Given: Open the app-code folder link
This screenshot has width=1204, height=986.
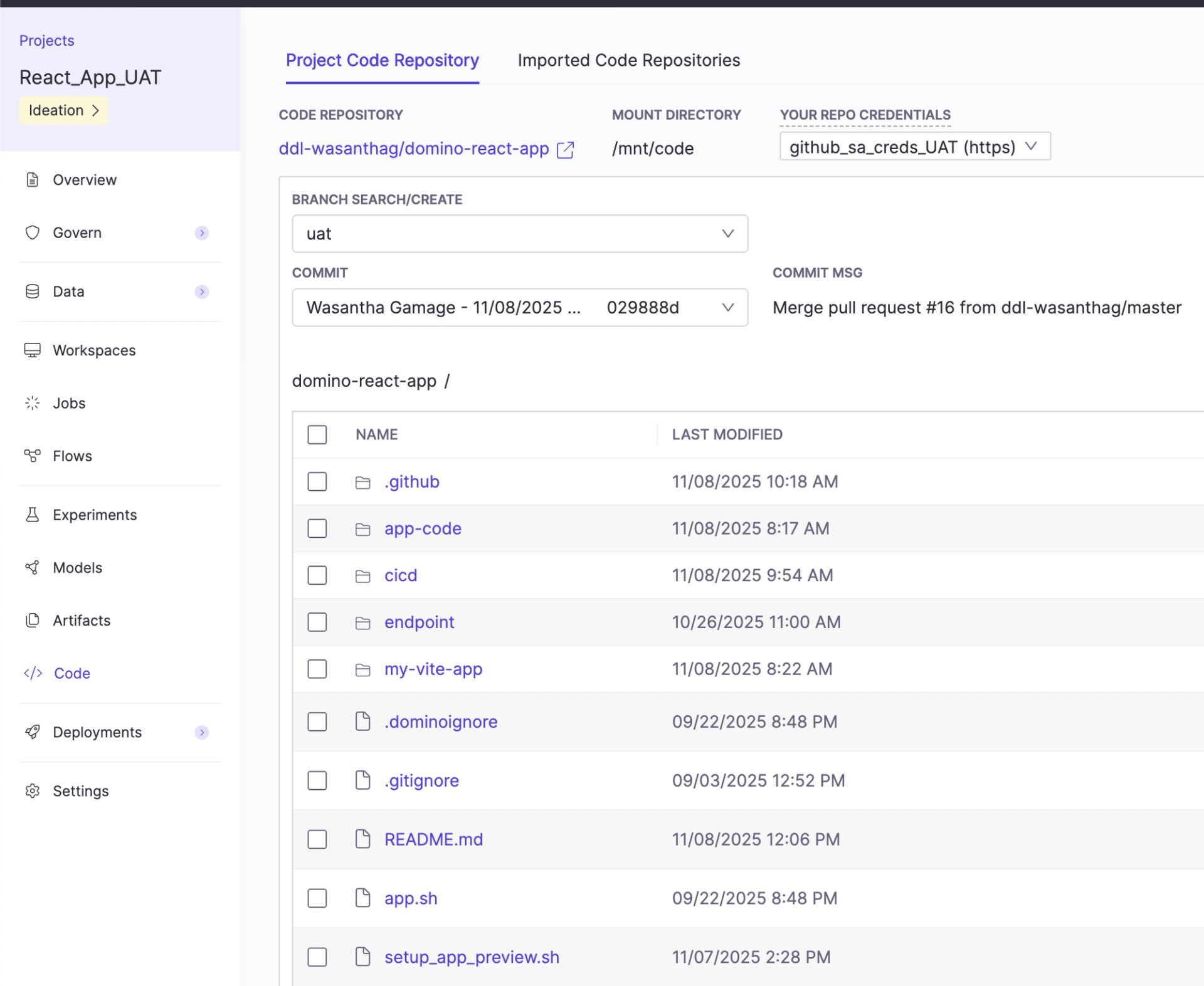Looking at the screenshot, I should (x=423, y=528).
